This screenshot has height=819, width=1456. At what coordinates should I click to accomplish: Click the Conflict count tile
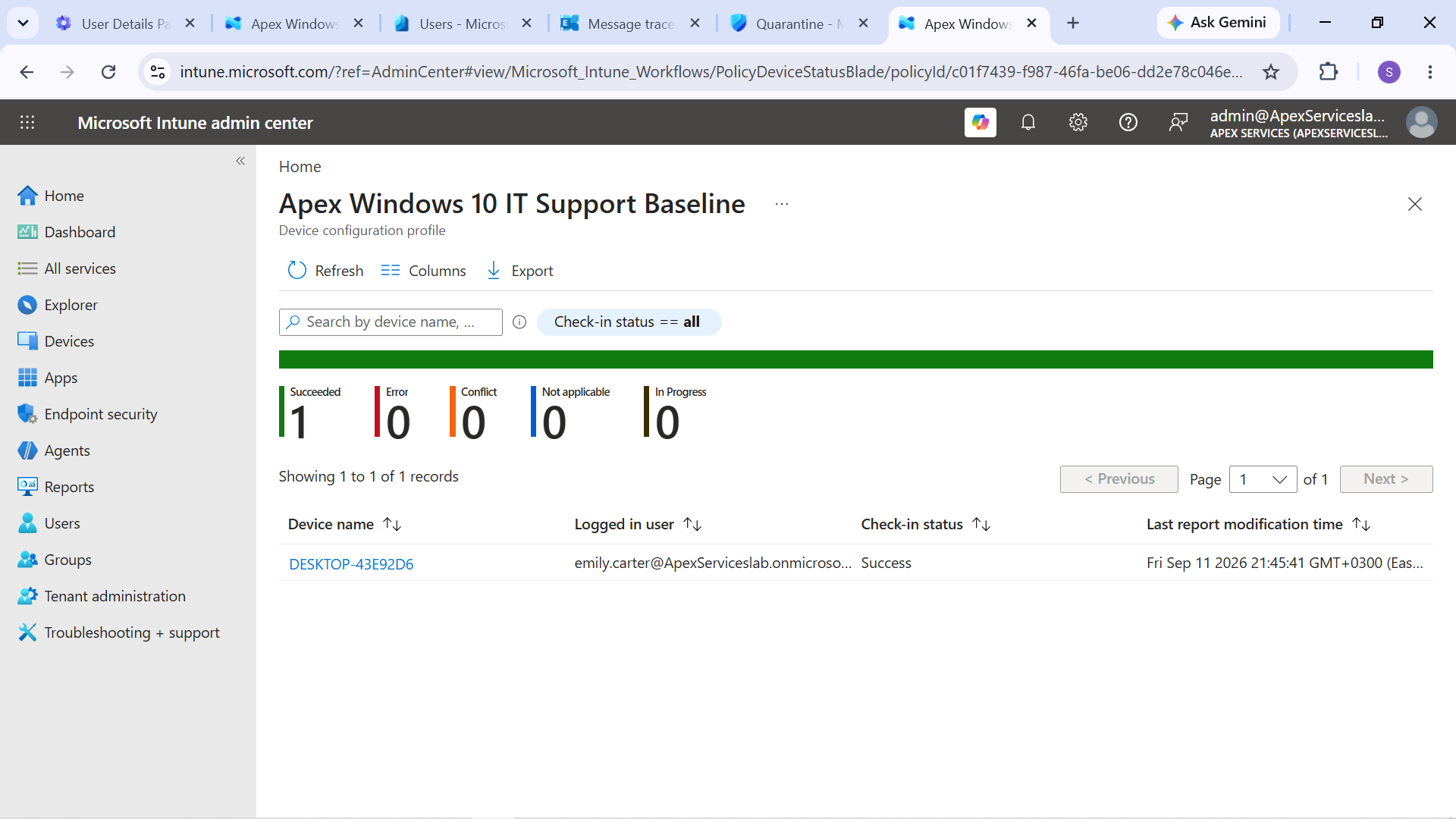pos(474,413)
